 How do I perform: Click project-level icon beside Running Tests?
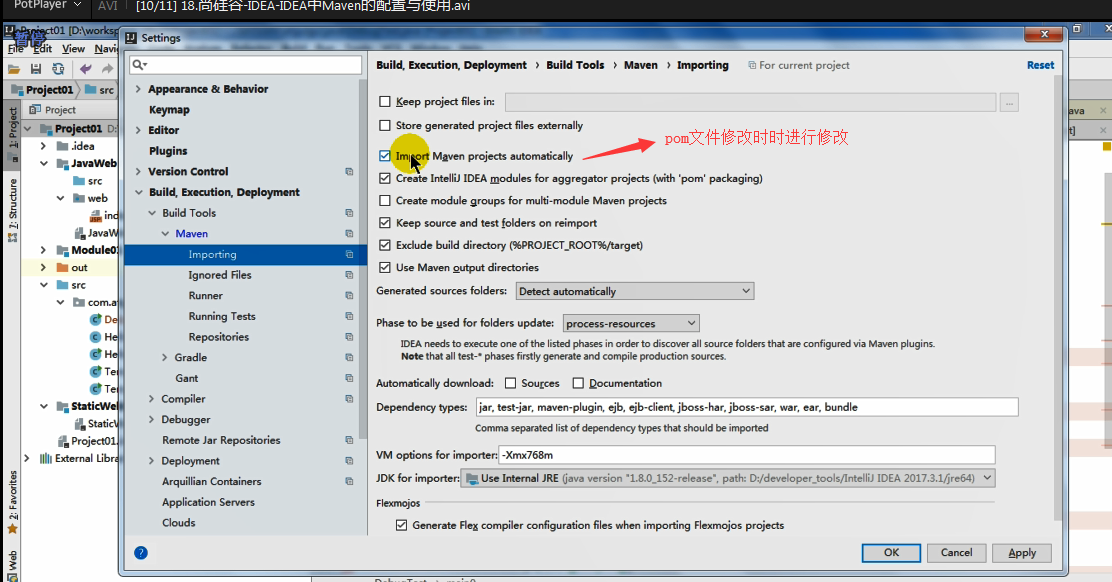click(x=349, y=316)
